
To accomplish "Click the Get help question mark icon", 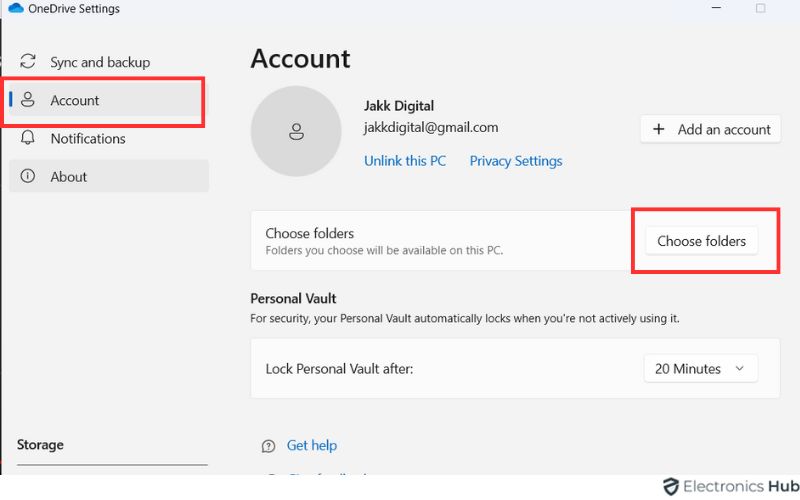I will click(x=268, y=446).
